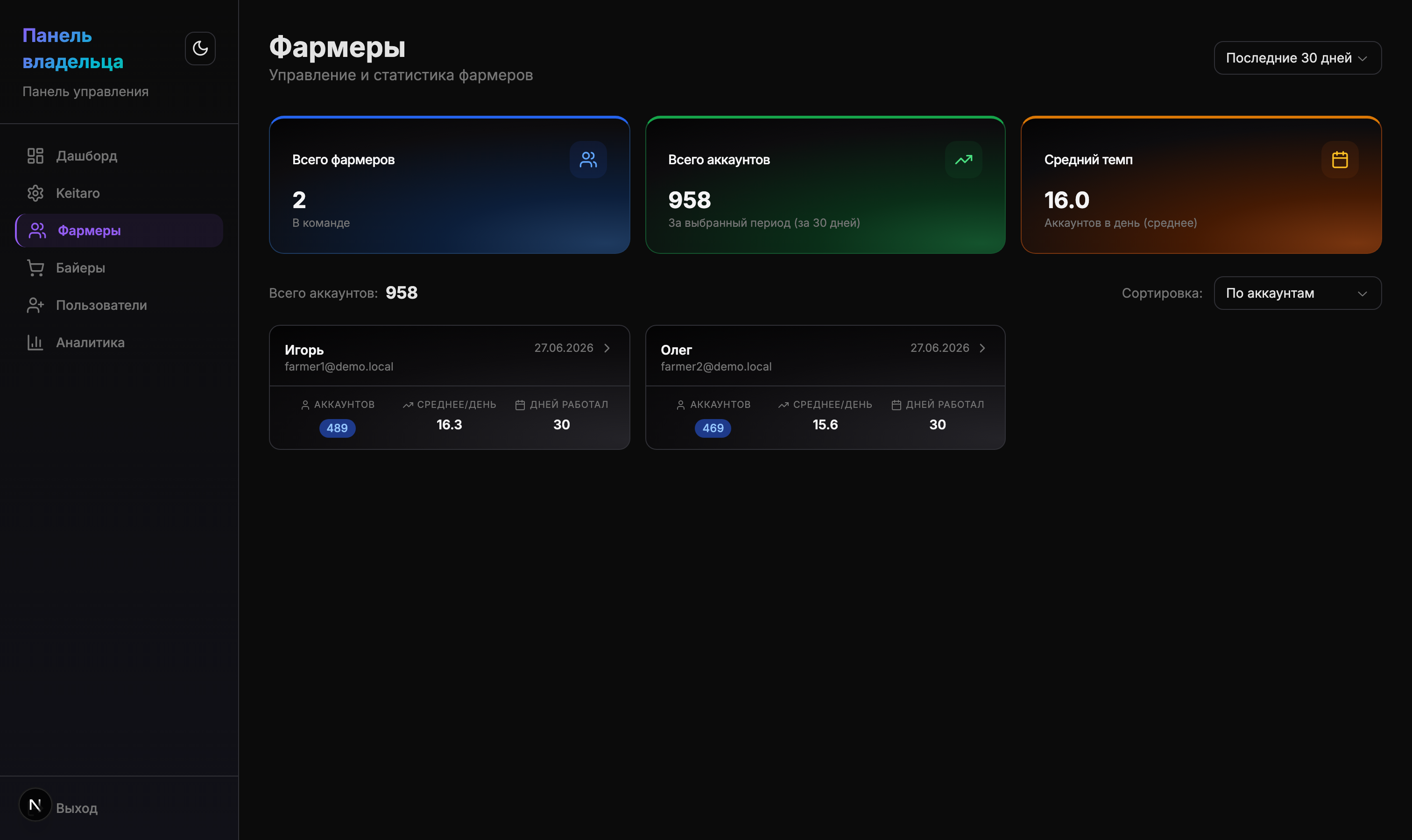Screen dimensions: 1412x840
Task: Open farmer Игорь's name link
Action: [304, 350]
